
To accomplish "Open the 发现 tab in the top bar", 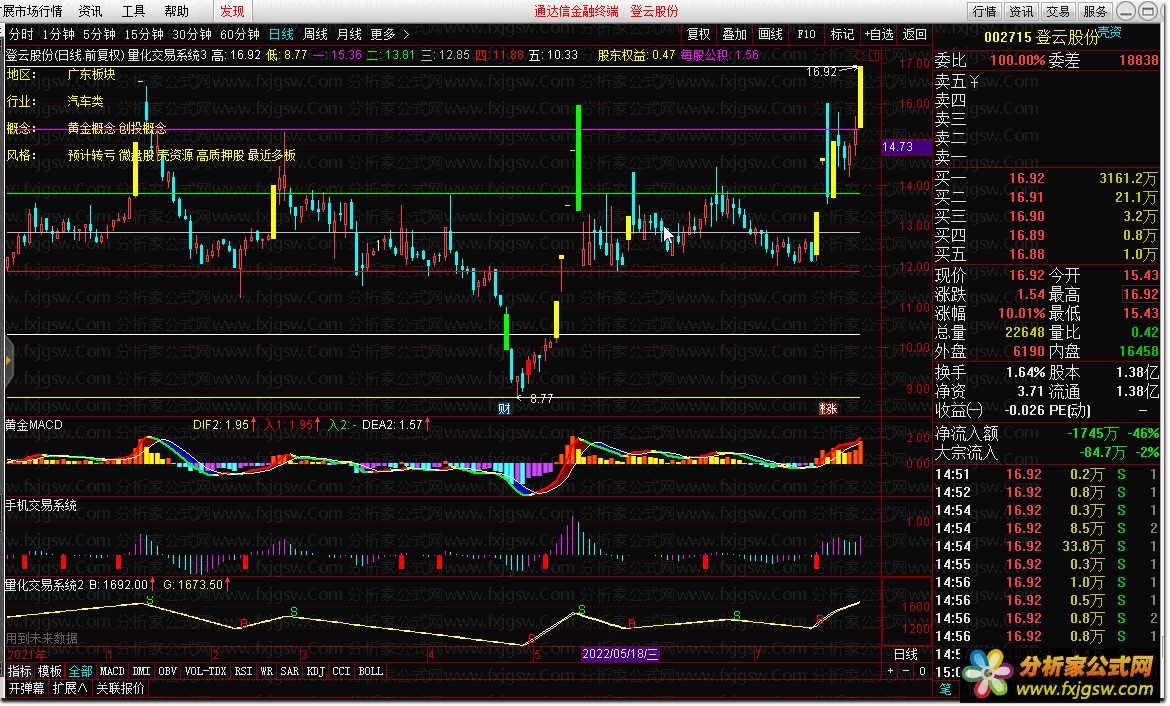I will [232, 11].
